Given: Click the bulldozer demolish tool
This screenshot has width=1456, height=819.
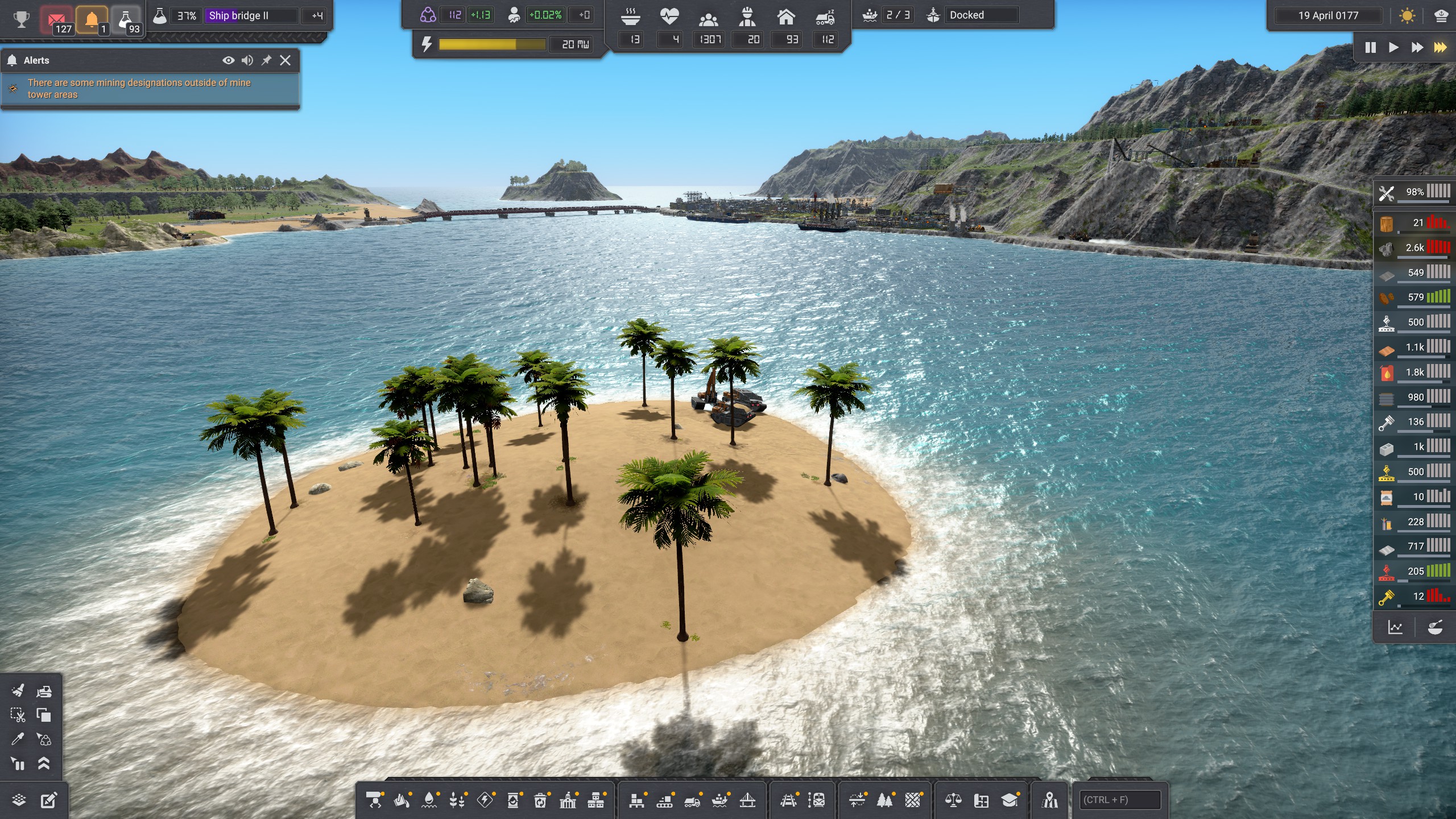Looking at the screenshot, I should point(44,691).
